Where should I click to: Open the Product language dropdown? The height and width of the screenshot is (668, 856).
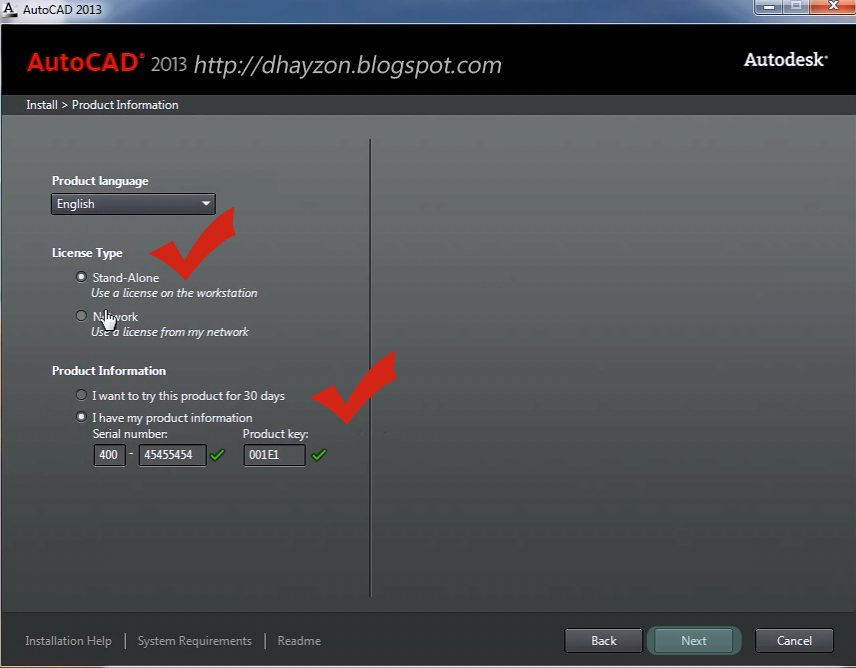tap(133, 204)
